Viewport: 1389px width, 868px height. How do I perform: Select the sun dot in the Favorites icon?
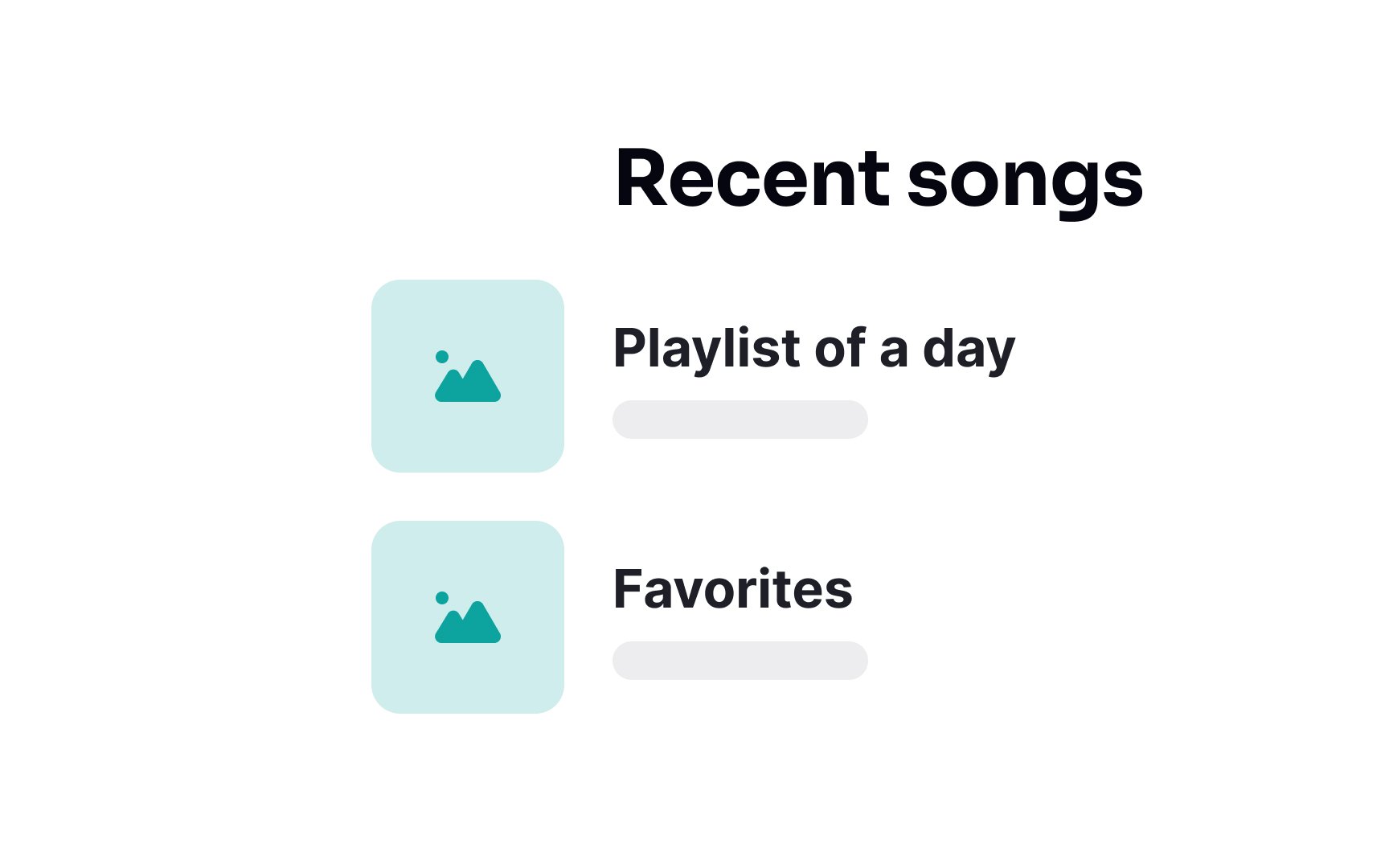(442, 598)
